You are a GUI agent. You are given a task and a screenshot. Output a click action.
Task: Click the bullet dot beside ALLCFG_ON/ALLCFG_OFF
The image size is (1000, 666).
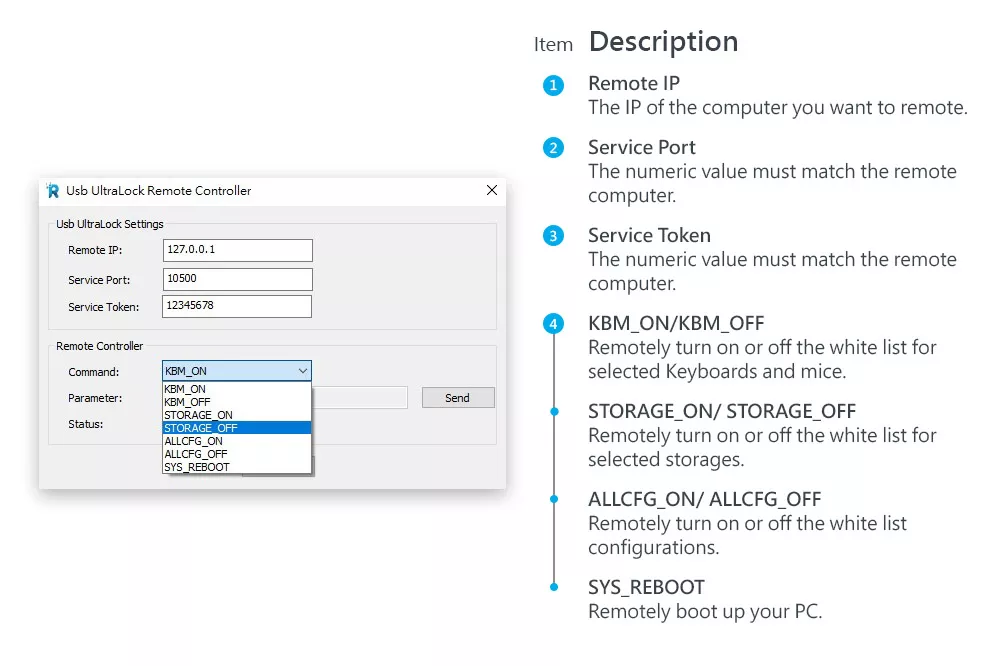point(553,499)
